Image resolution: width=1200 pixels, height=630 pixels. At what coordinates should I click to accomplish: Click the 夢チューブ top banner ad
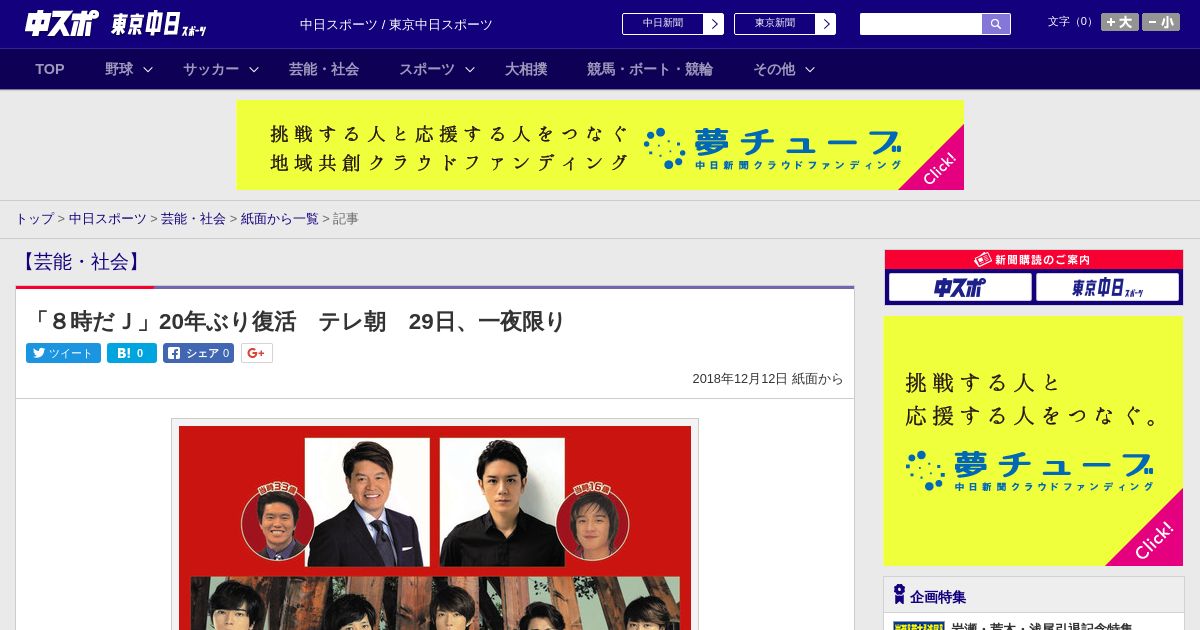(600, 145)
